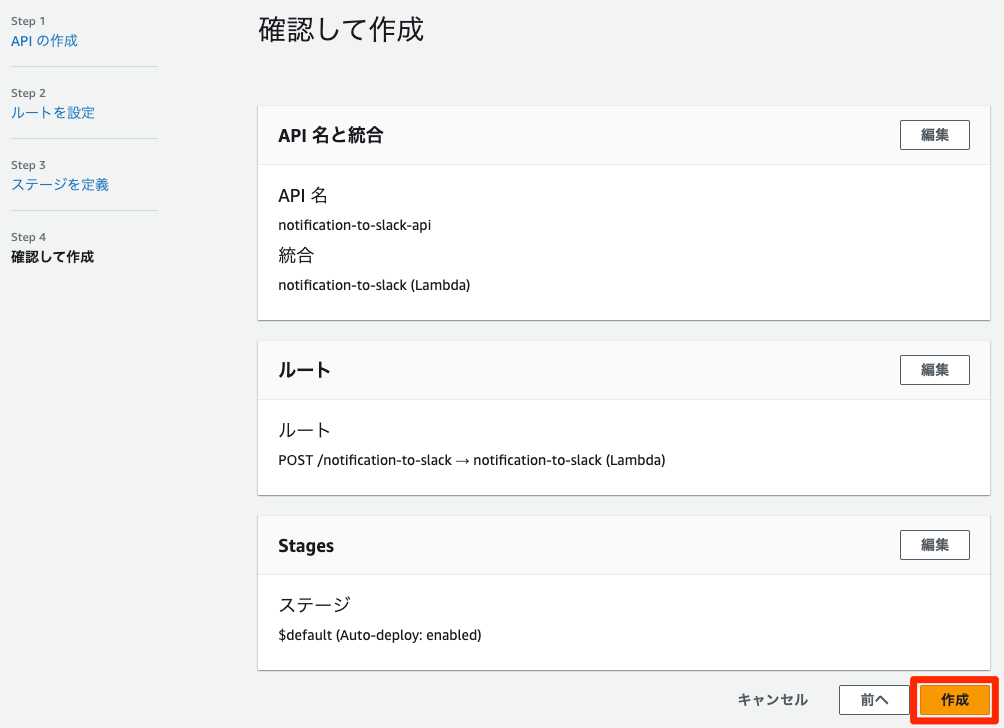
Task: Click the orange 作成 button
Action: point(955,700)
